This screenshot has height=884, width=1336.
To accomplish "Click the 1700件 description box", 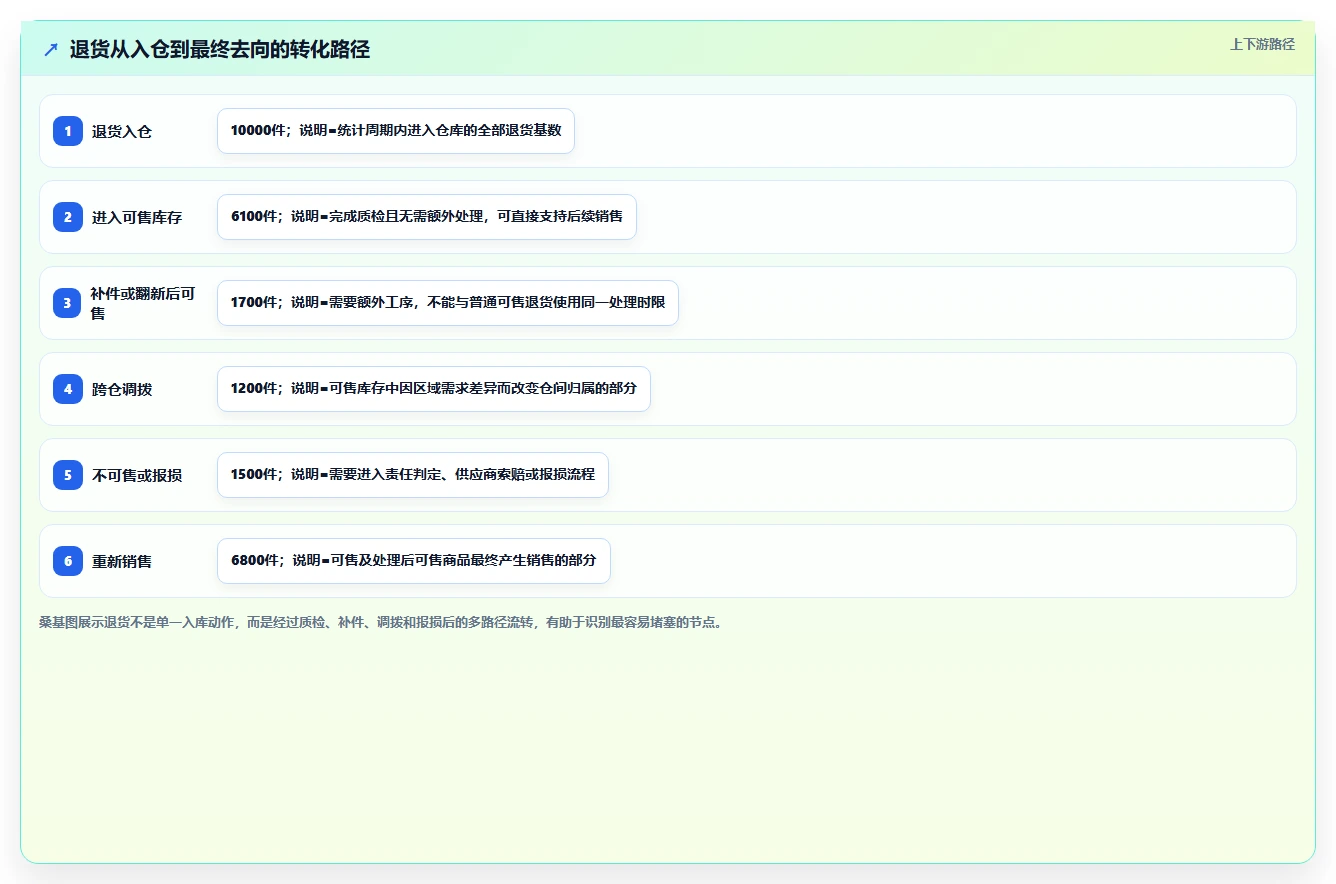I will (x=448, y=303).
